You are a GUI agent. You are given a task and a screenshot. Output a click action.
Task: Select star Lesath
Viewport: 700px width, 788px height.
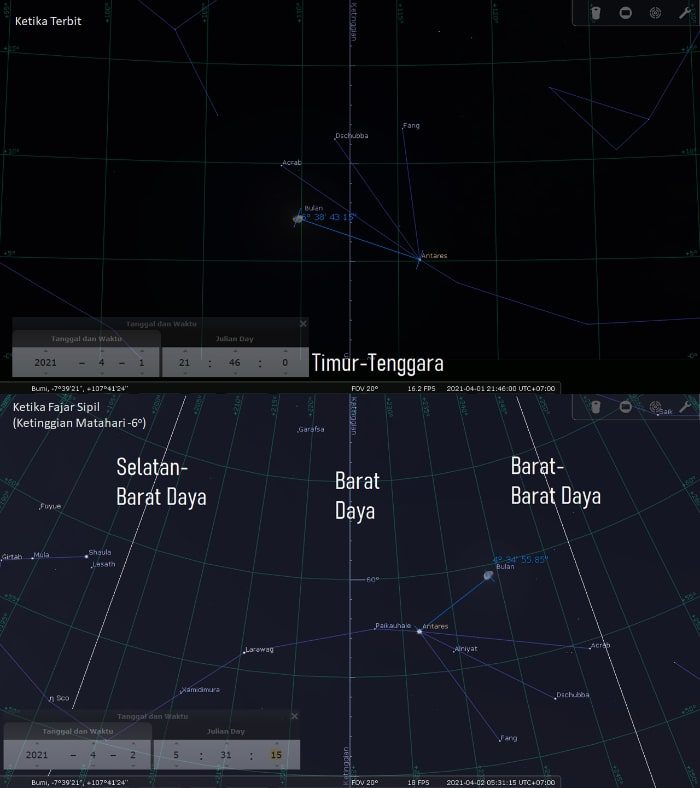tap(92, 567)
